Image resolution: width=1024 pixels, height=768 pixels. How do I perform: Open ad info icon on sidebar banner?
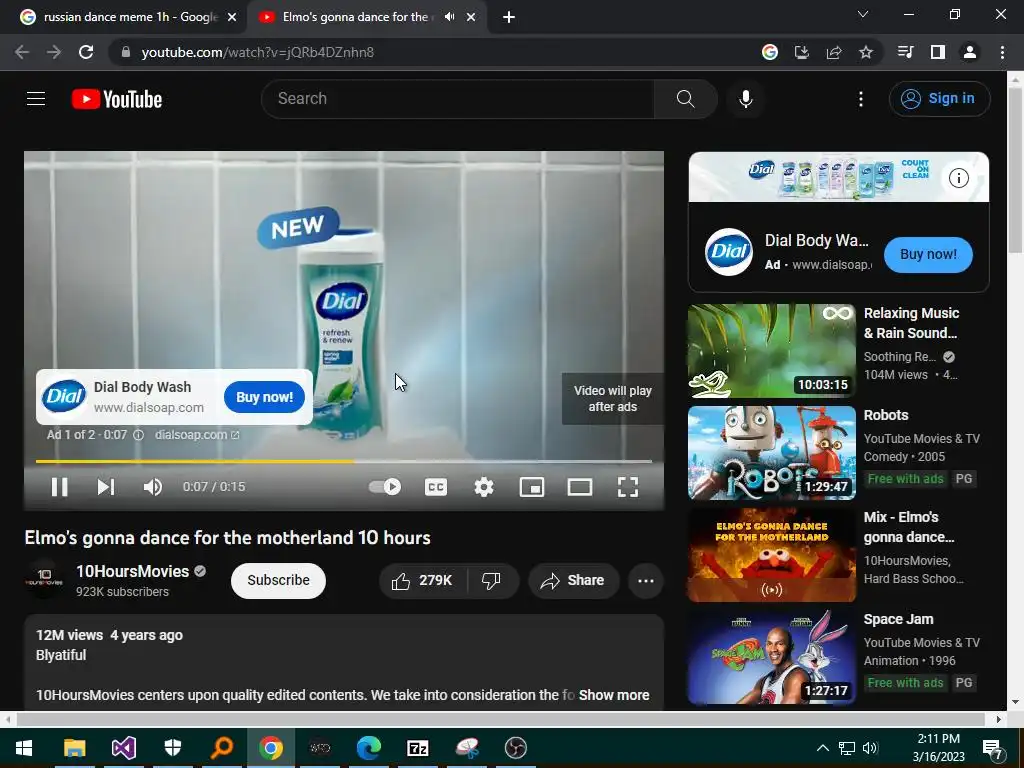(958, 178)
